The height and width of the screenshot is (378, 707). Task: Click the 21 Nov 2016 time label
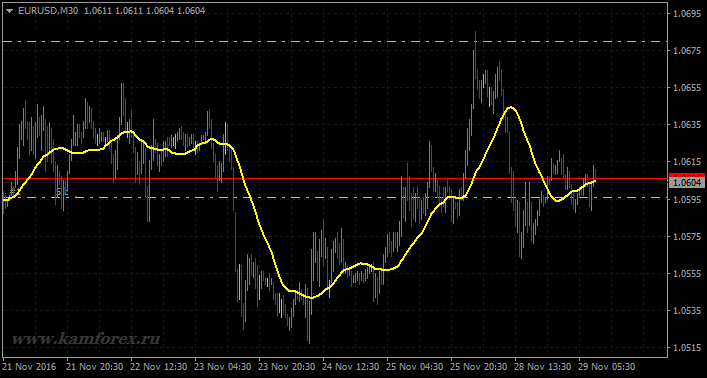point(29,366)
